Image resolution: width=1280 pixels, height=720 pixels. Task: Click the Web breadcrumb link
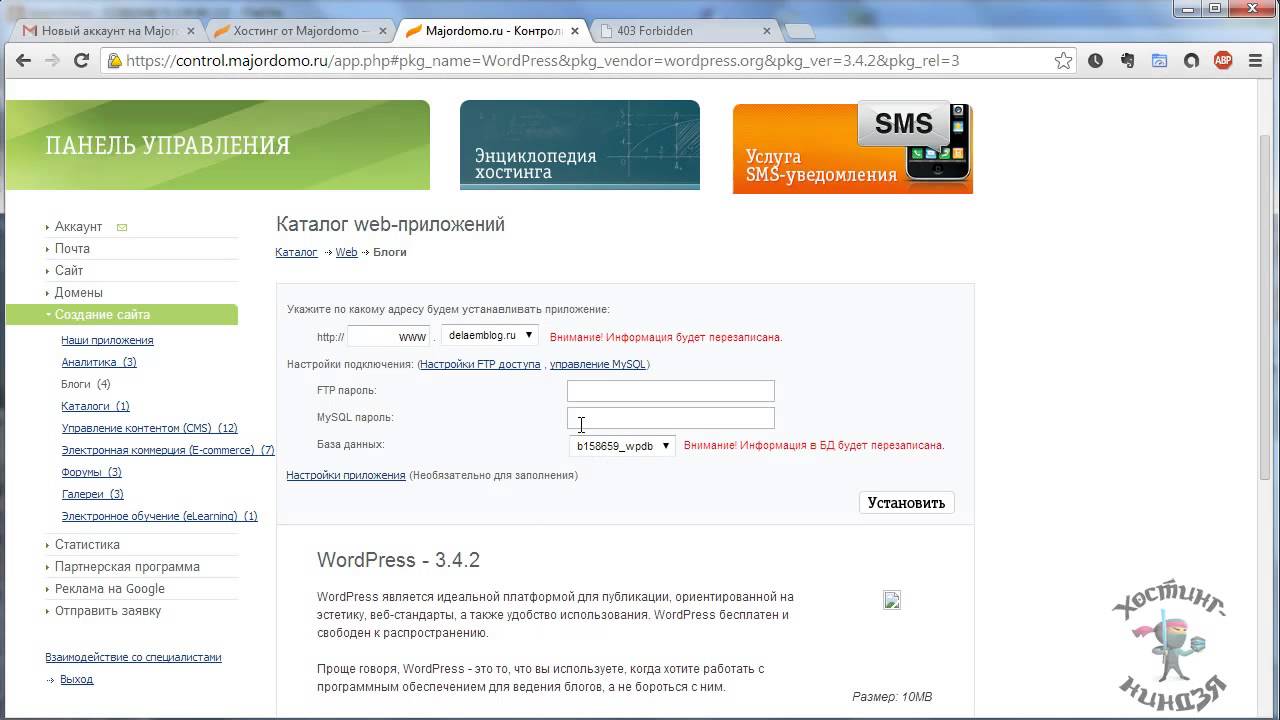[346, 253]
